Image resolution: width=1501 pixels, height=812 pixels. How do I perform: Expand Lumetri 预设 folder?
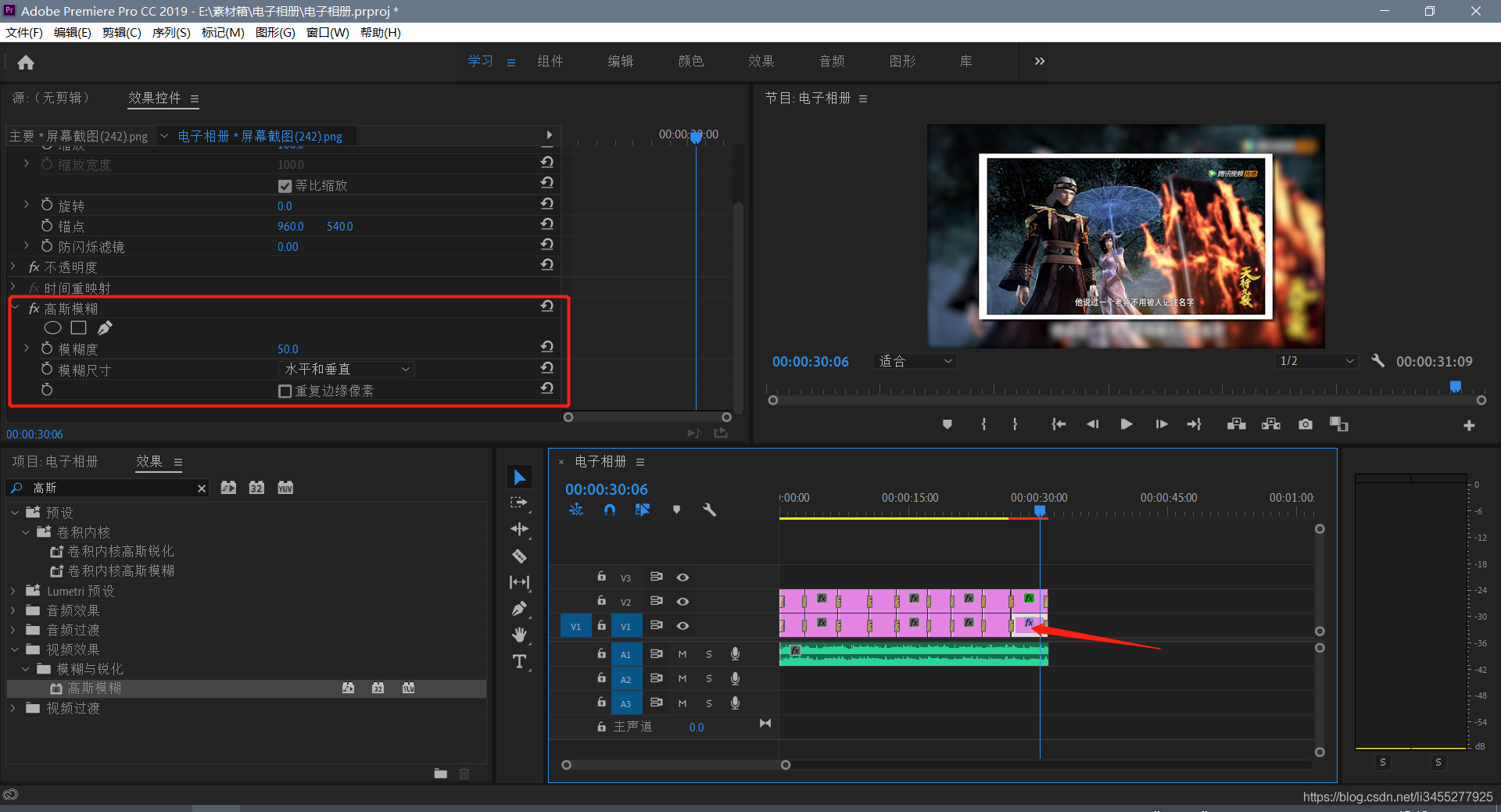(13, 591)
